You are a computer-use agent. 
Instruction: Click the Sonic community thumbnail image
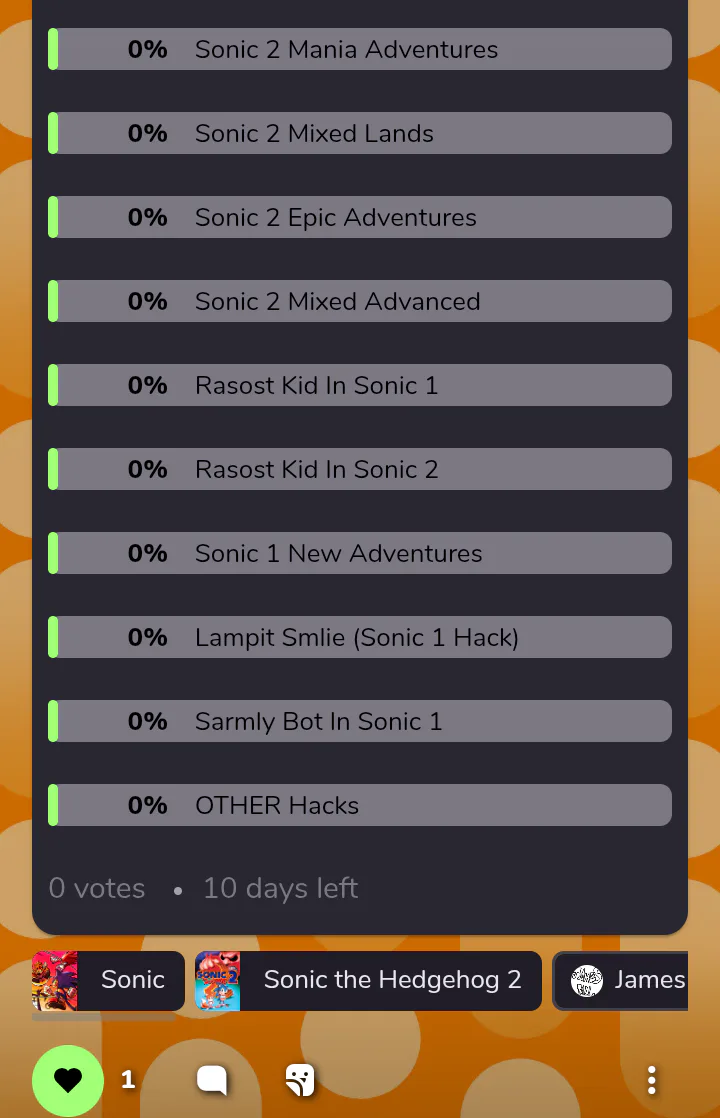[55, 980]
